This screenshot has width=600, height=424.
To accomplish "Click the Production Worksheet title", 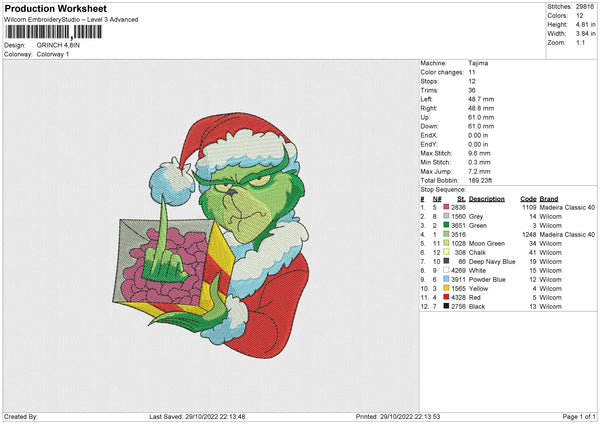I will tap(55, 8).
